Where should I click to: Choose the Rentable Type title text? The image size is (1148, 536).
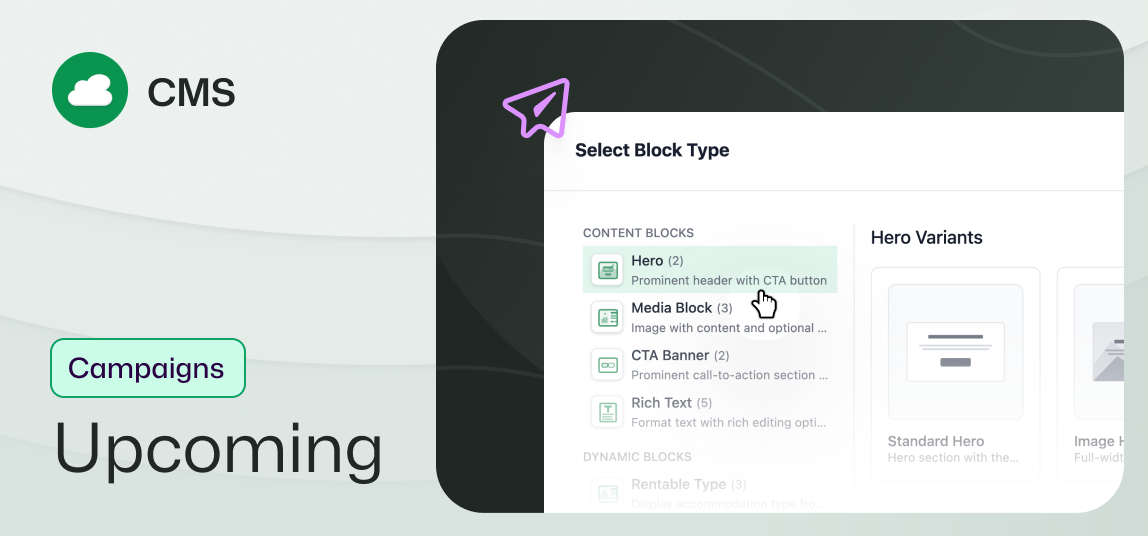(x=678, y=484)
